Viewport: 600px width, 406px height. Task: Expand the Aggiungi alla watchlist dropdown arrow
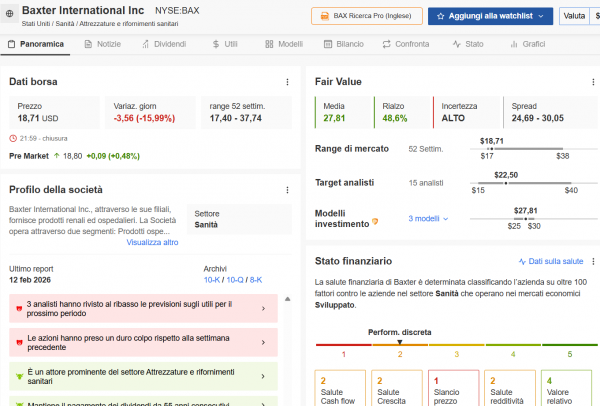(541, 16)
